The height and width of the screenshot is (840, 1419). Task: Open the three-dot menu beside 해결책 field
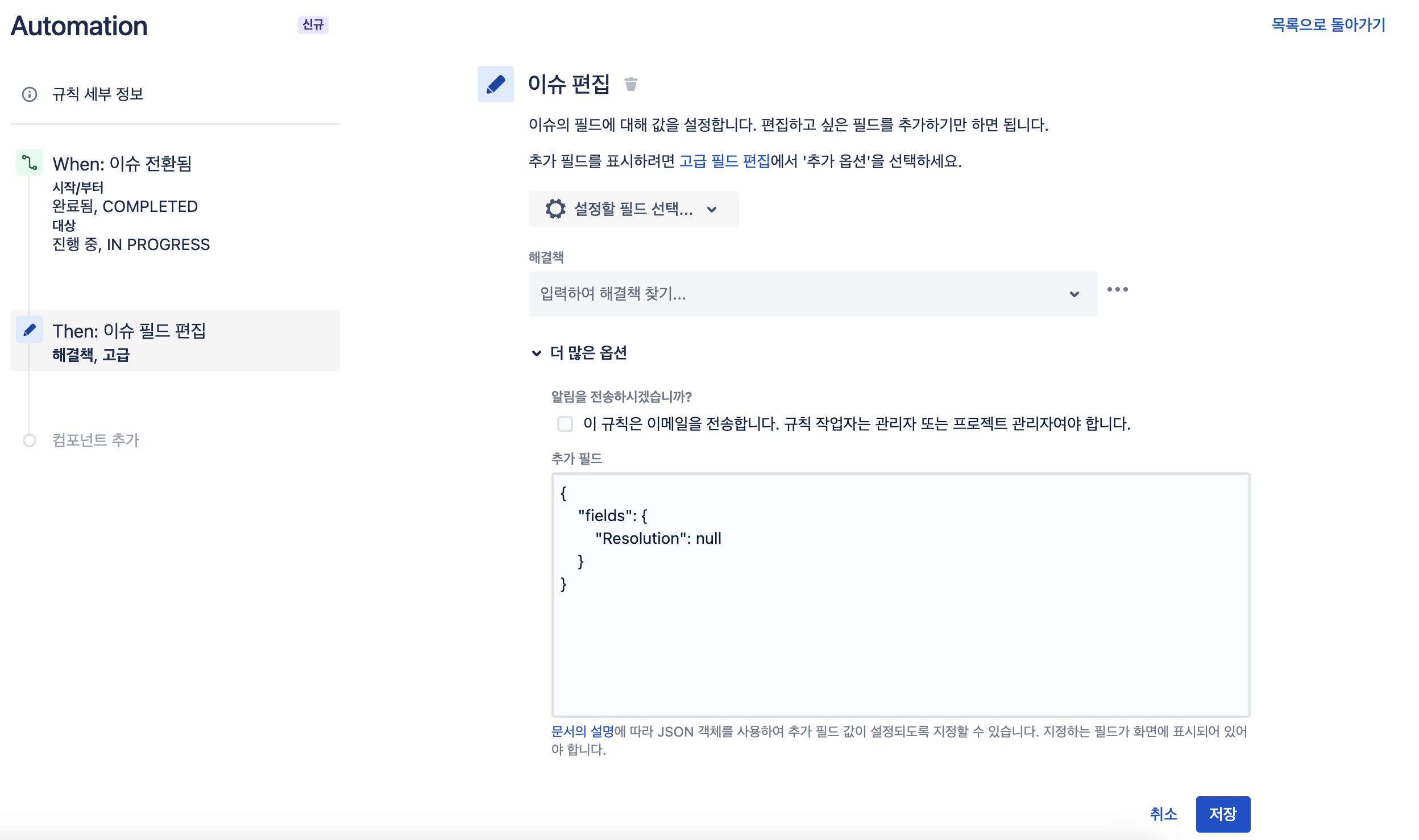(1117, 290)
